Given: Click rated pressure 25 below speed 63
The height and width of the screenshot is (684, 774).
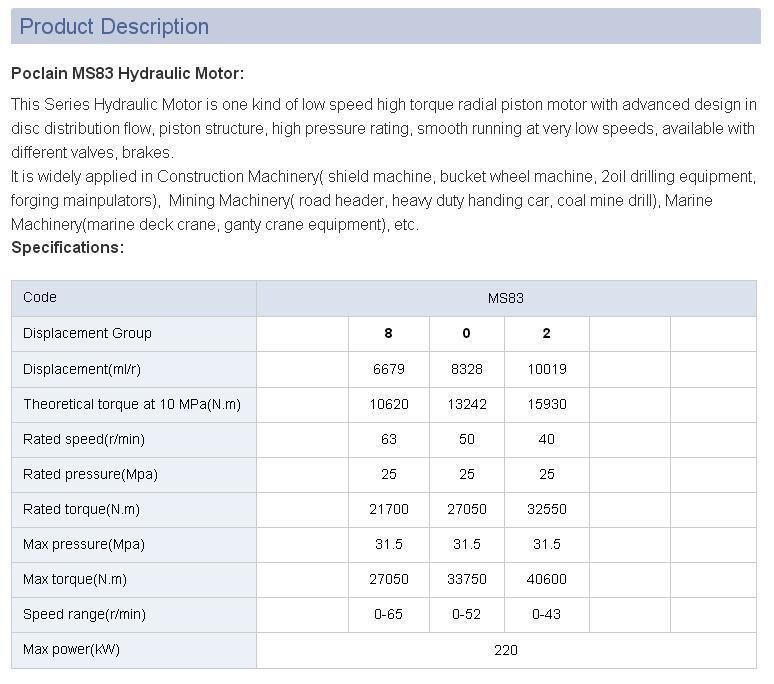Looking at the screenshot, I should click(x=388, y=474).
